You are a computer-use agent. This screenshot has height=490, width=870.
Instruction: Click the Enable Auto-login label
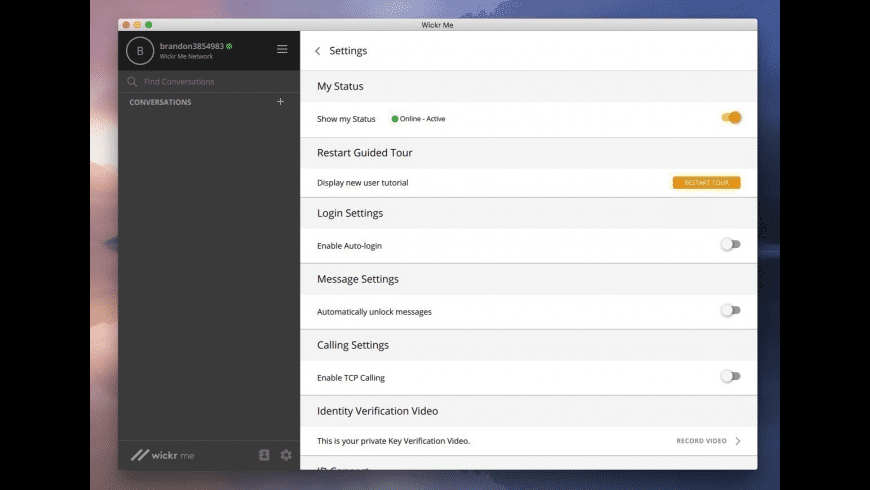[349, 246]
